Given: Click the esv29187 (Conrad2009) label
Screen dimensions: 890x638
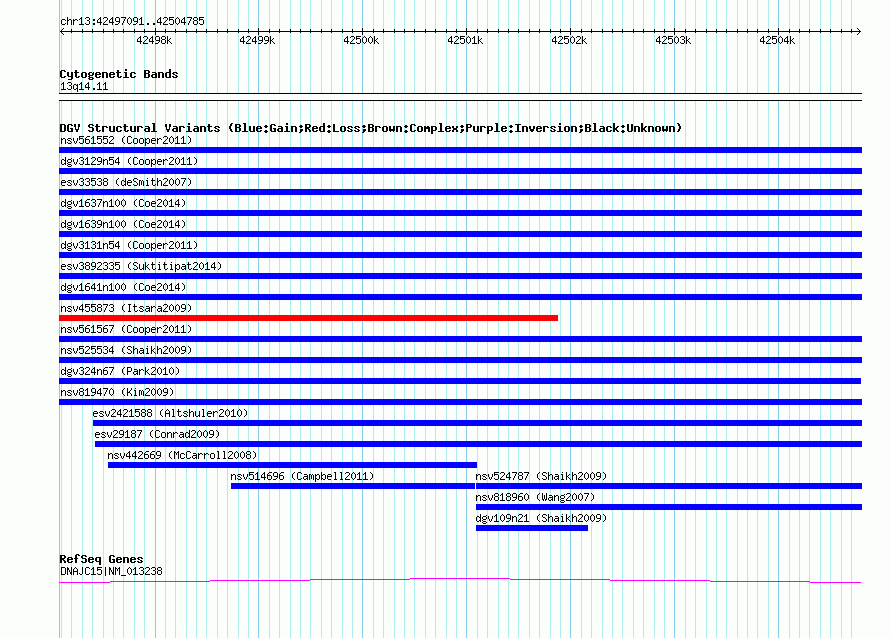Looking at the screenshot, I should pyautogui.click(x=157, y=434).
